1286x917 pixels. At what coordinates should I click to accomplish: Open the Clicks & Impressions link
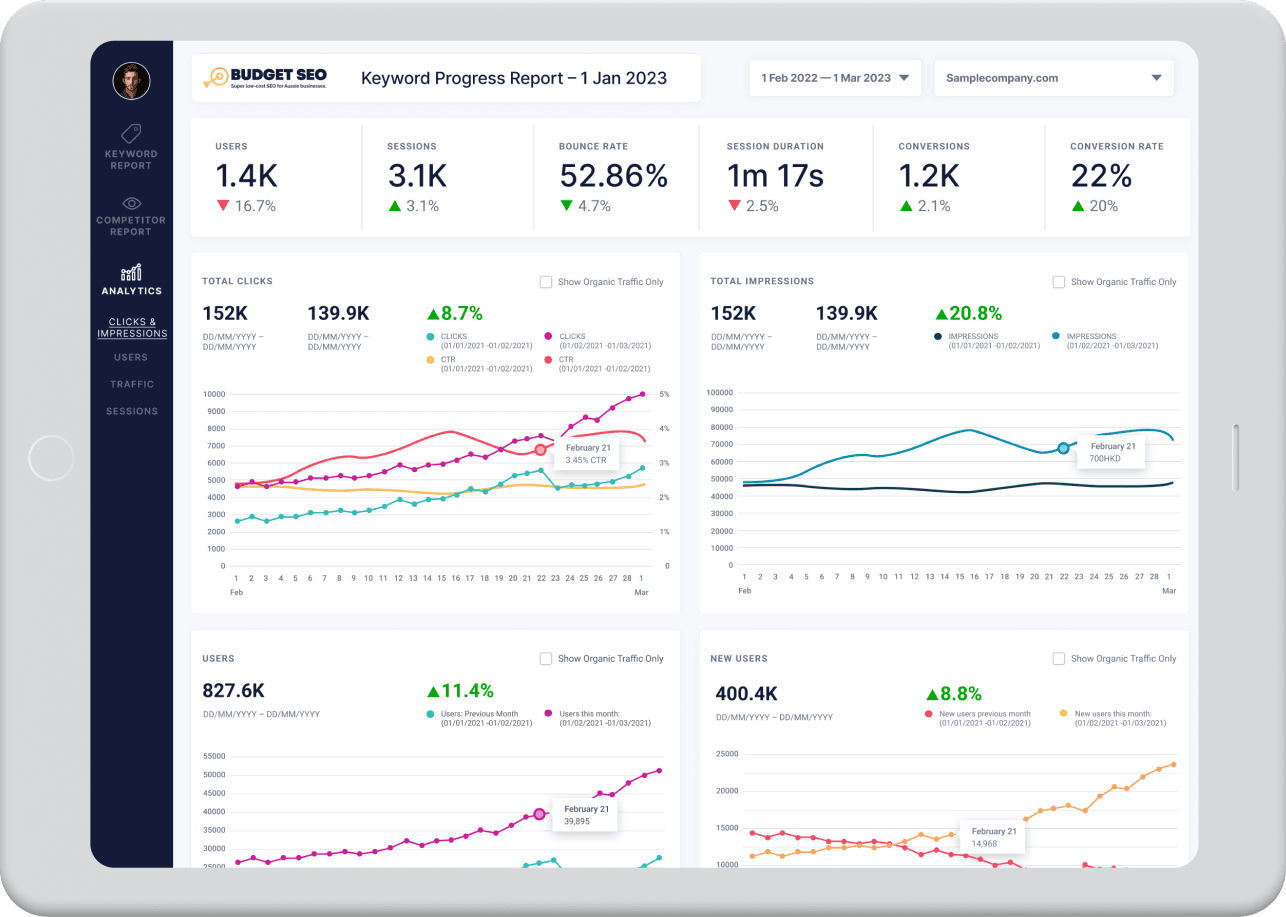click(x=131, y=328)
